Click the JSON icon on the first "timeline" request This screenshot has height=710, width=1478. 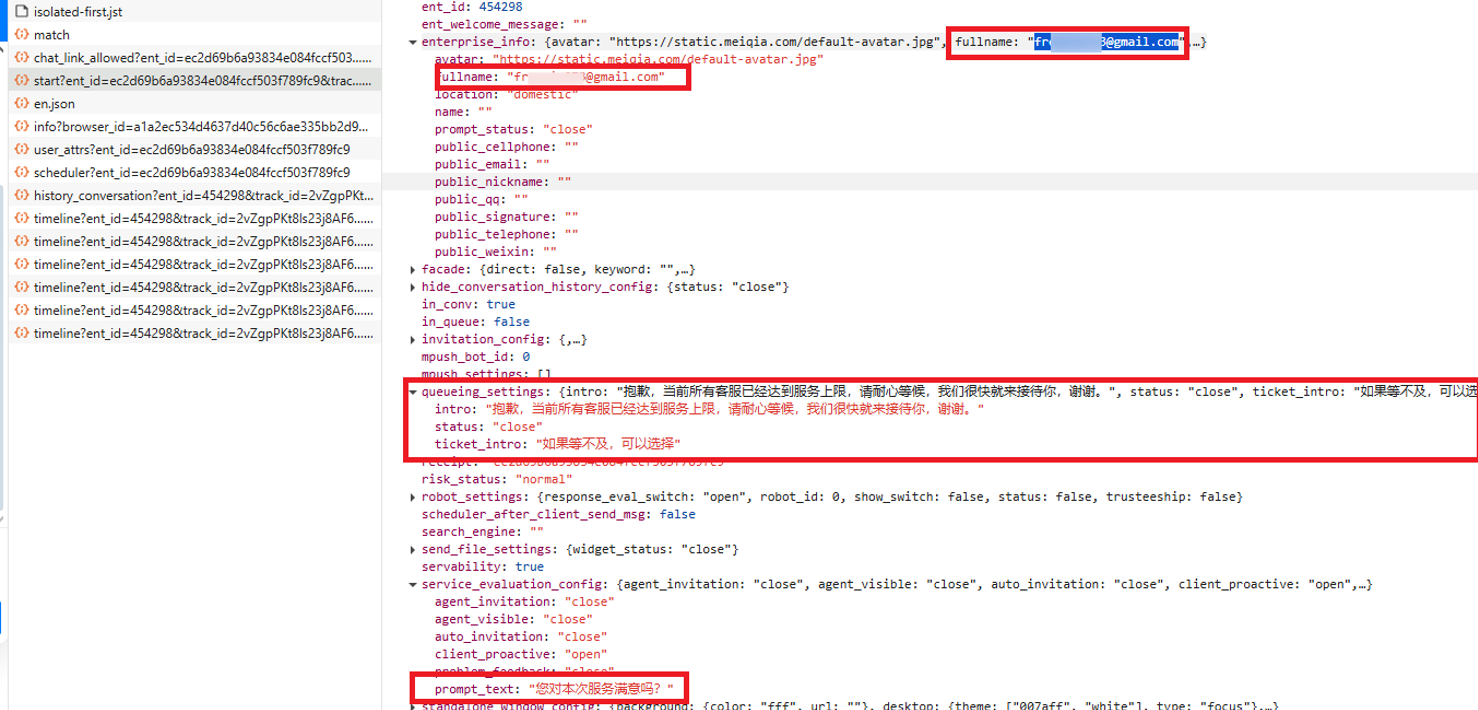coord(22,218)
